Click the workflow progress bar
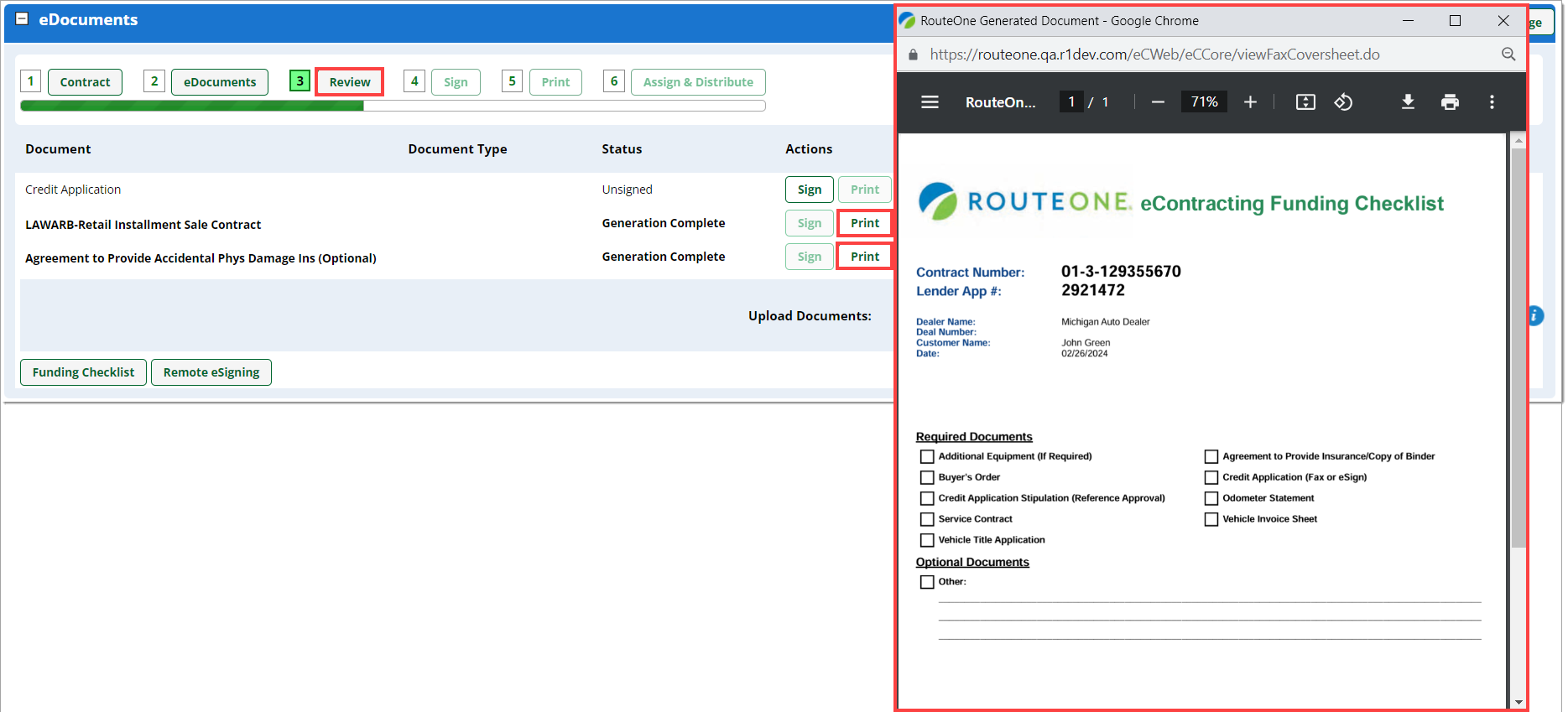 [x=393, y=106]
